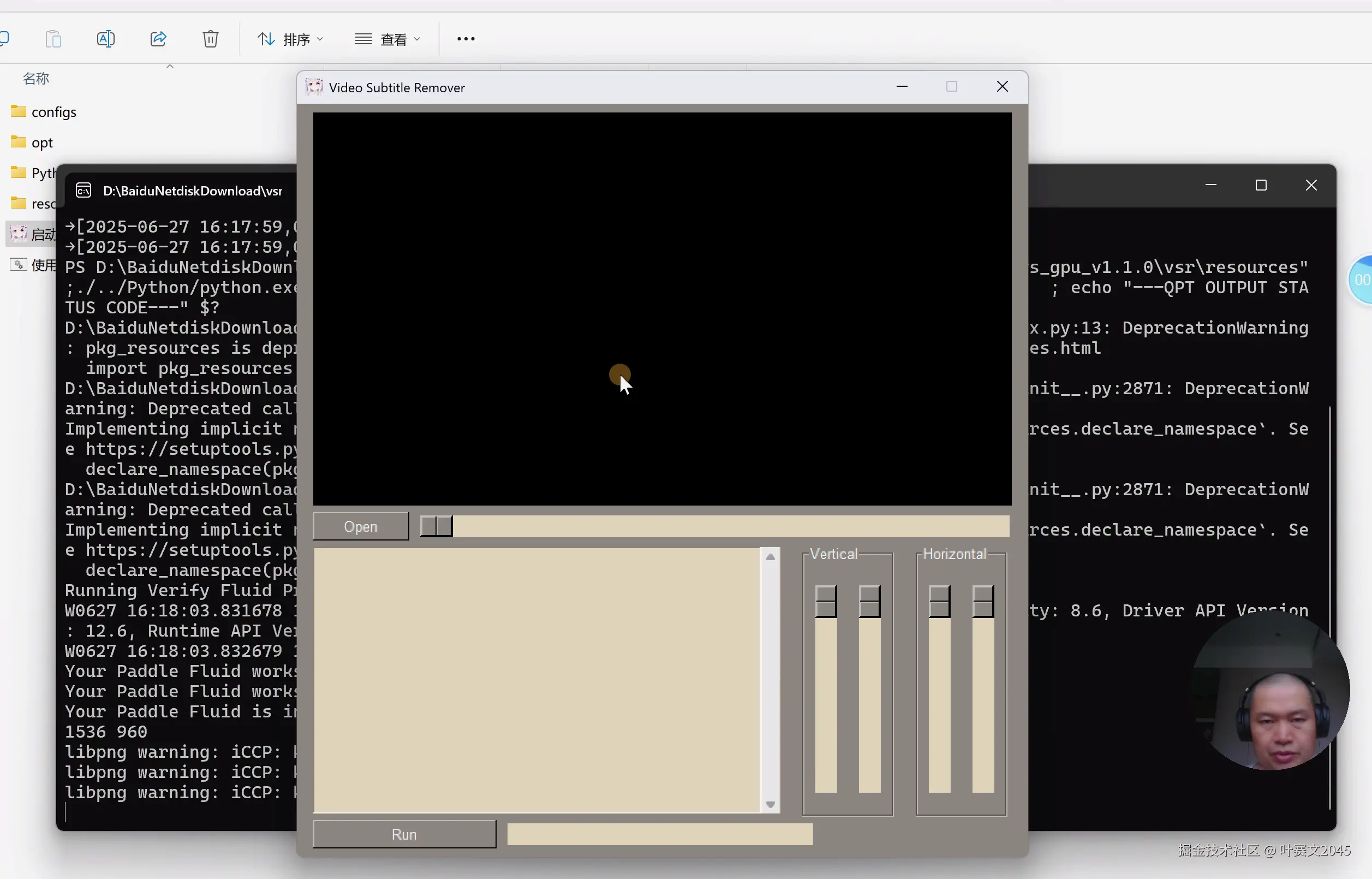1372x879 pixels.
Task: Click the share icon in Explorer toolbar
Action: 158,39
